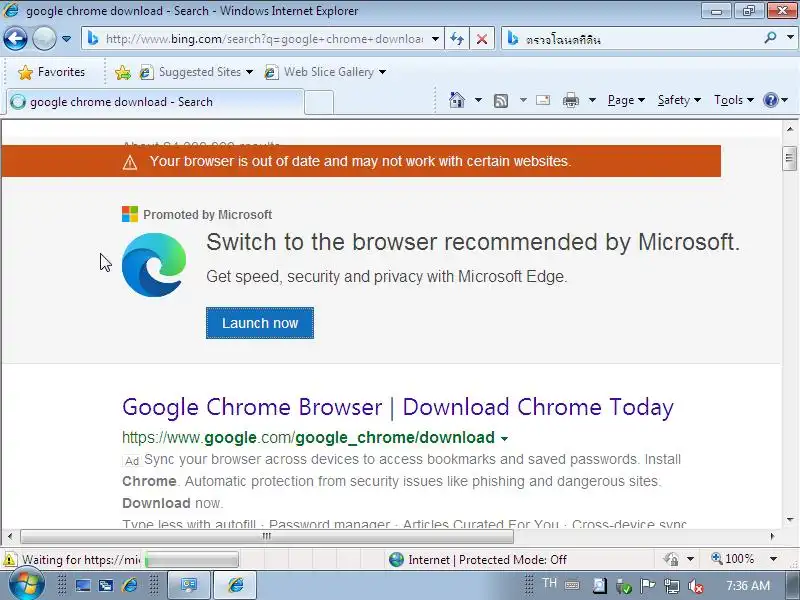The width and height of the screenshot is (800, 600).
Task: Click the on-screen keyboard tray icon
Action: click(572, 585)
